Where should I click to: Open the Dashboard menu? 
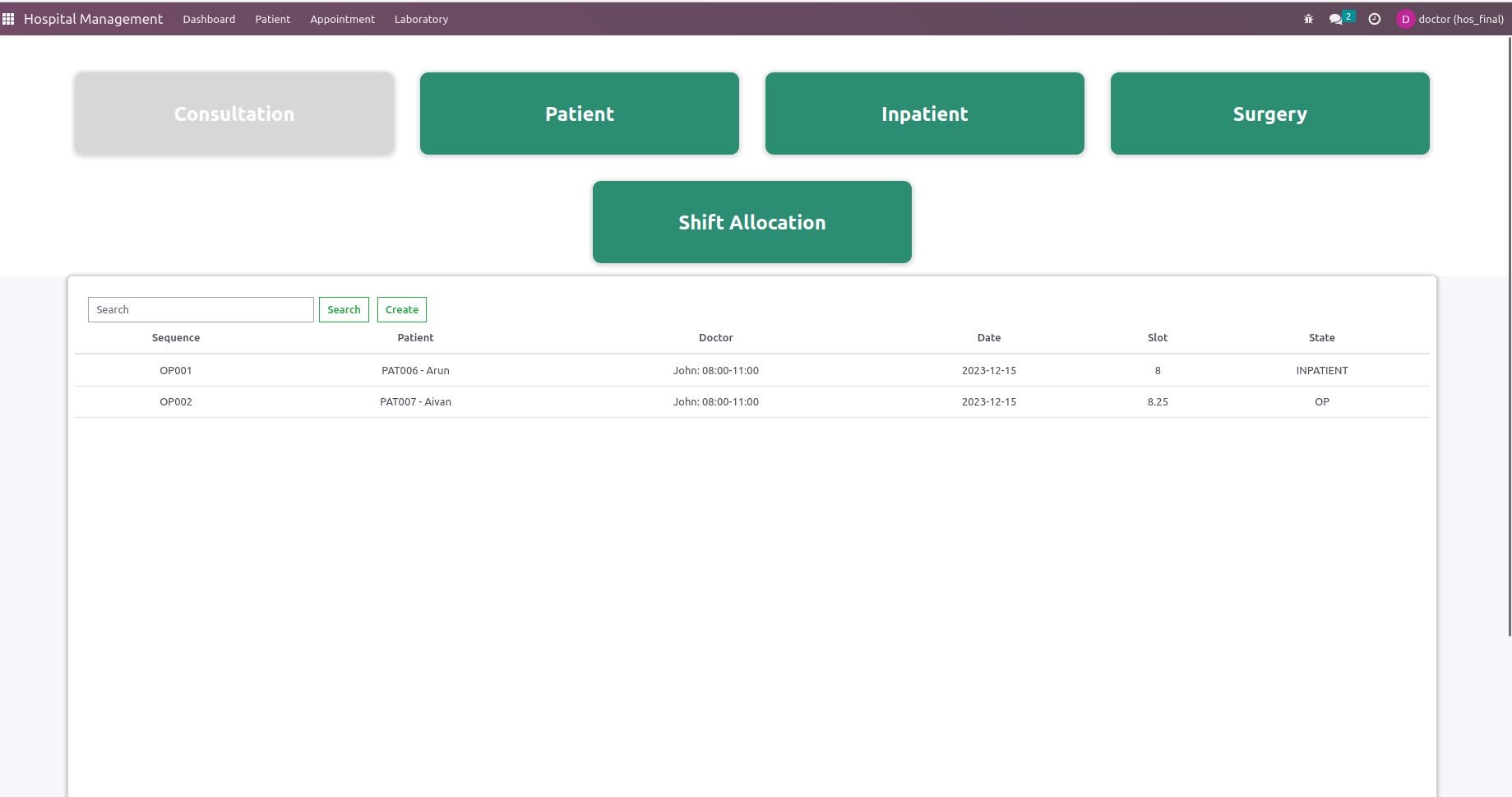coord(209,19)
